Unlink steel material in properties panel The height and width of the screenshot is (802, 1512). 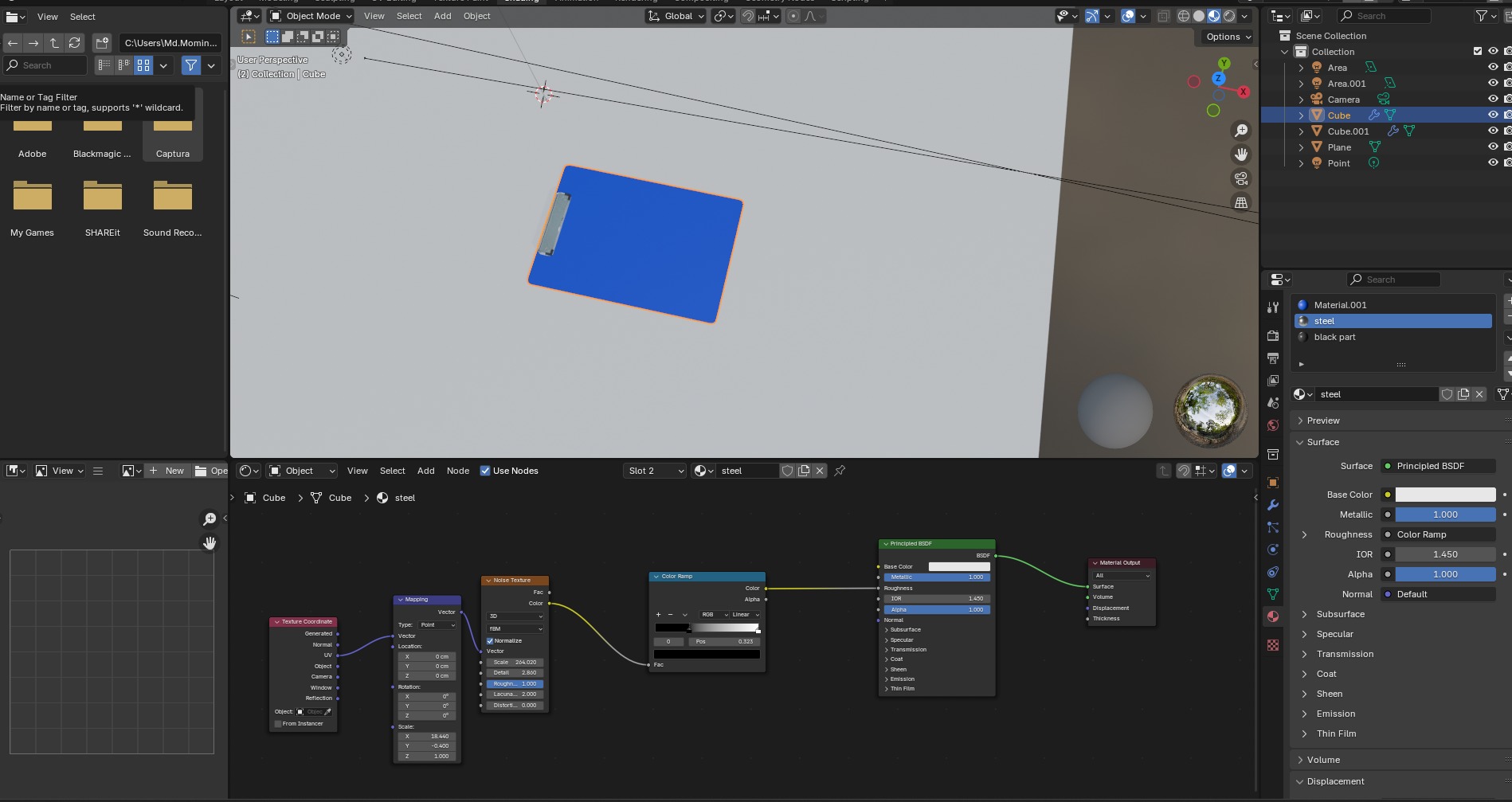click(x=1479, y=394)
